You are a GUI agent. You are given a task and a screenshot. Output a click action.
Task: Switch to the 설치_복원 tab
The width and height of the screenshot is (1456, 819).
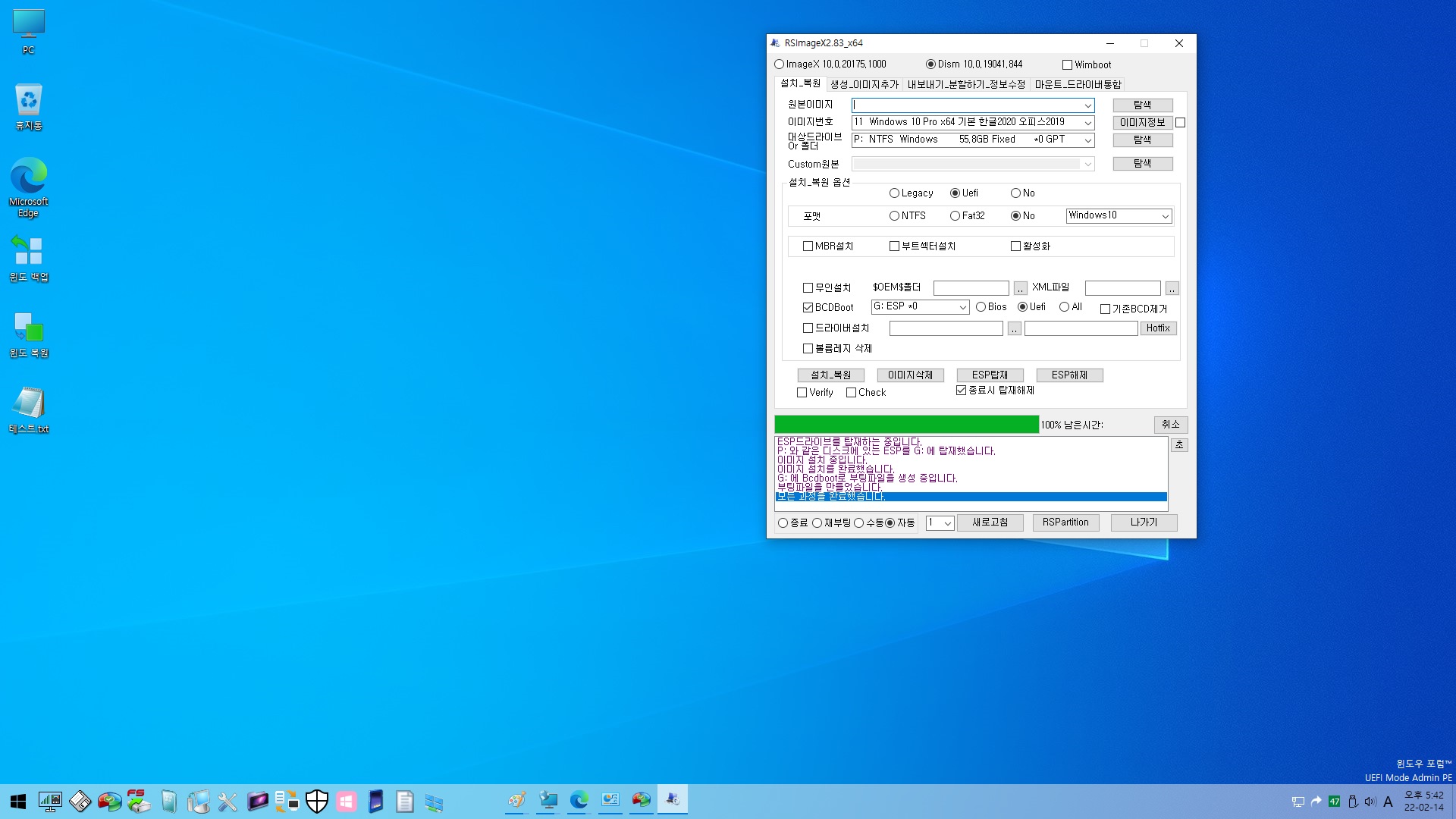click(x=800, y=83)
